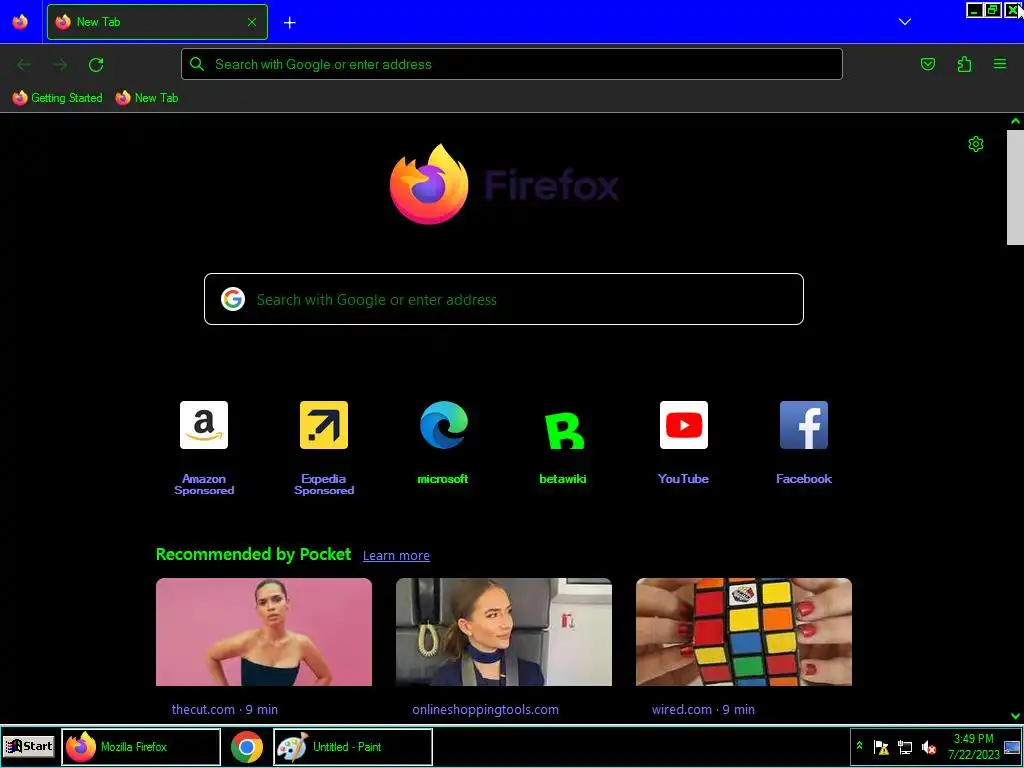1024x768 pixels.
Task: Click the thecut.com · 9 min caption
Action: click(225, 709)
